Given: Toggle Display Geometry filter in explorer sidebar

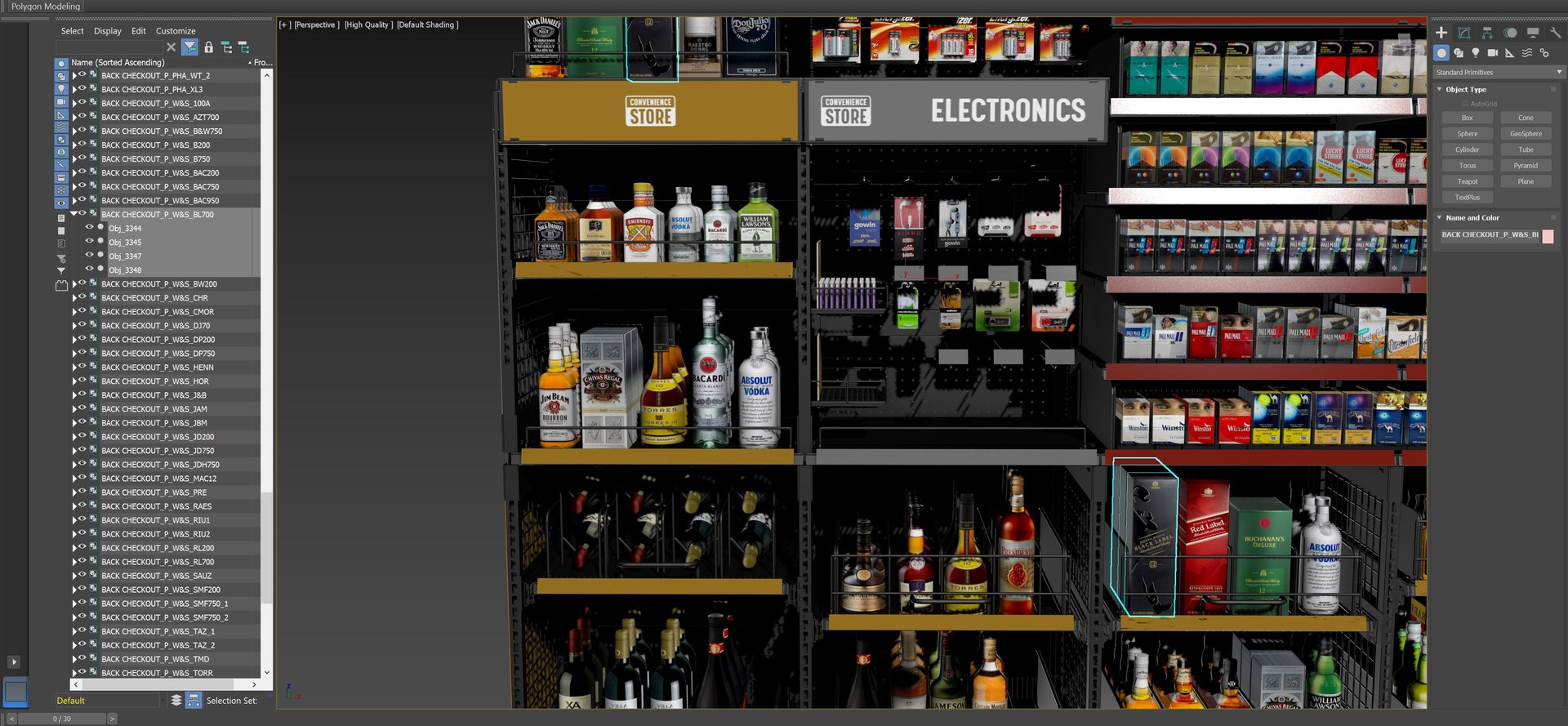Looking at the screenshot, I should (61, 63).
